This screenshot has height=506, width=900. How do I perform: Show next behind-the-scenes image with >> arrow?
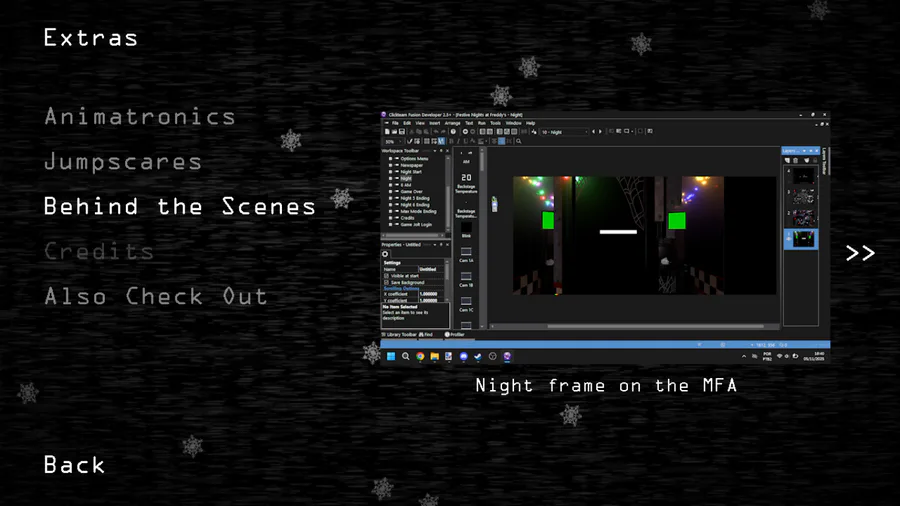(x=860, y=253)
